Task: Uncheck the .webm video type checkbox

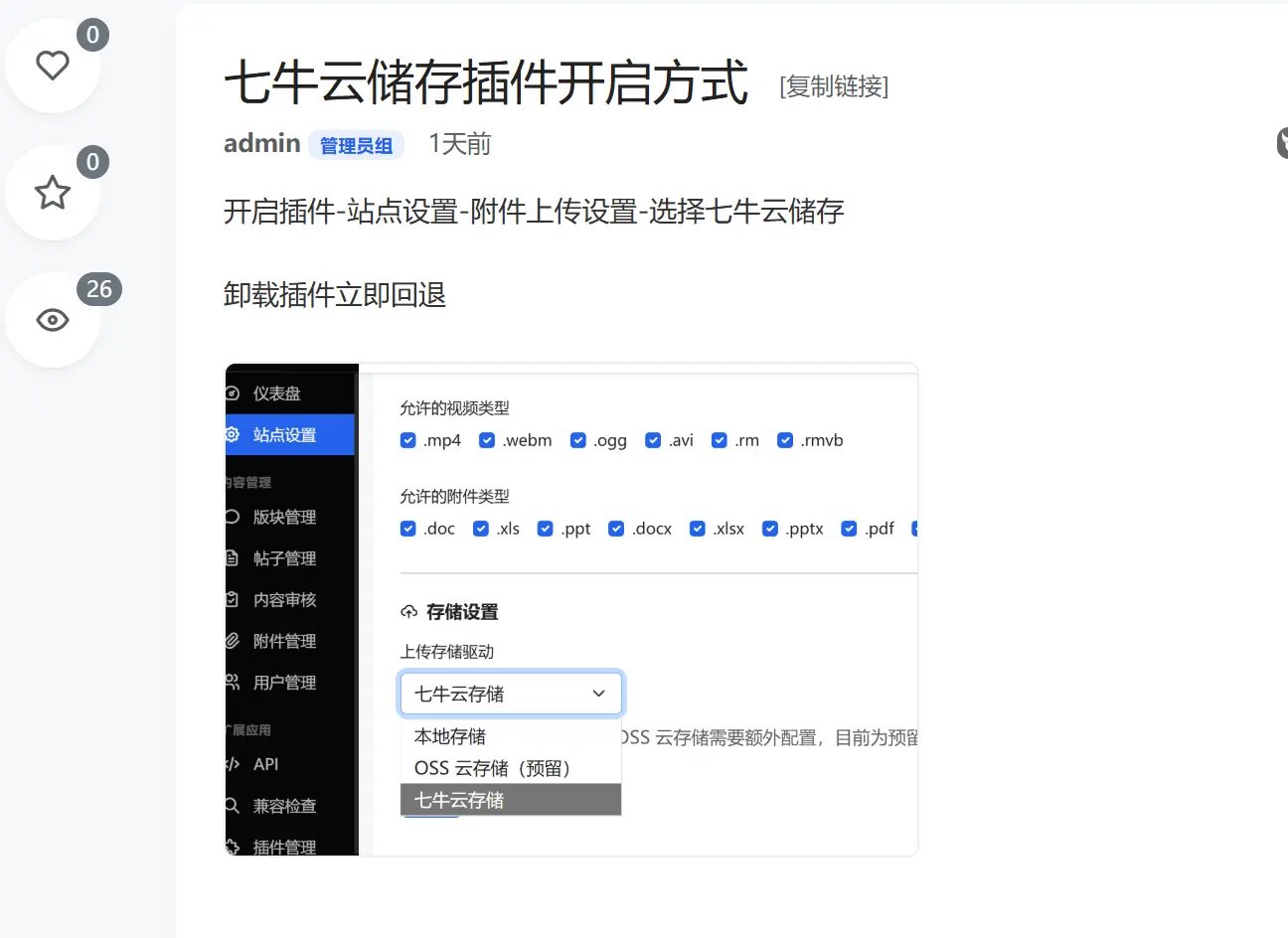Action: pos(487,440)
